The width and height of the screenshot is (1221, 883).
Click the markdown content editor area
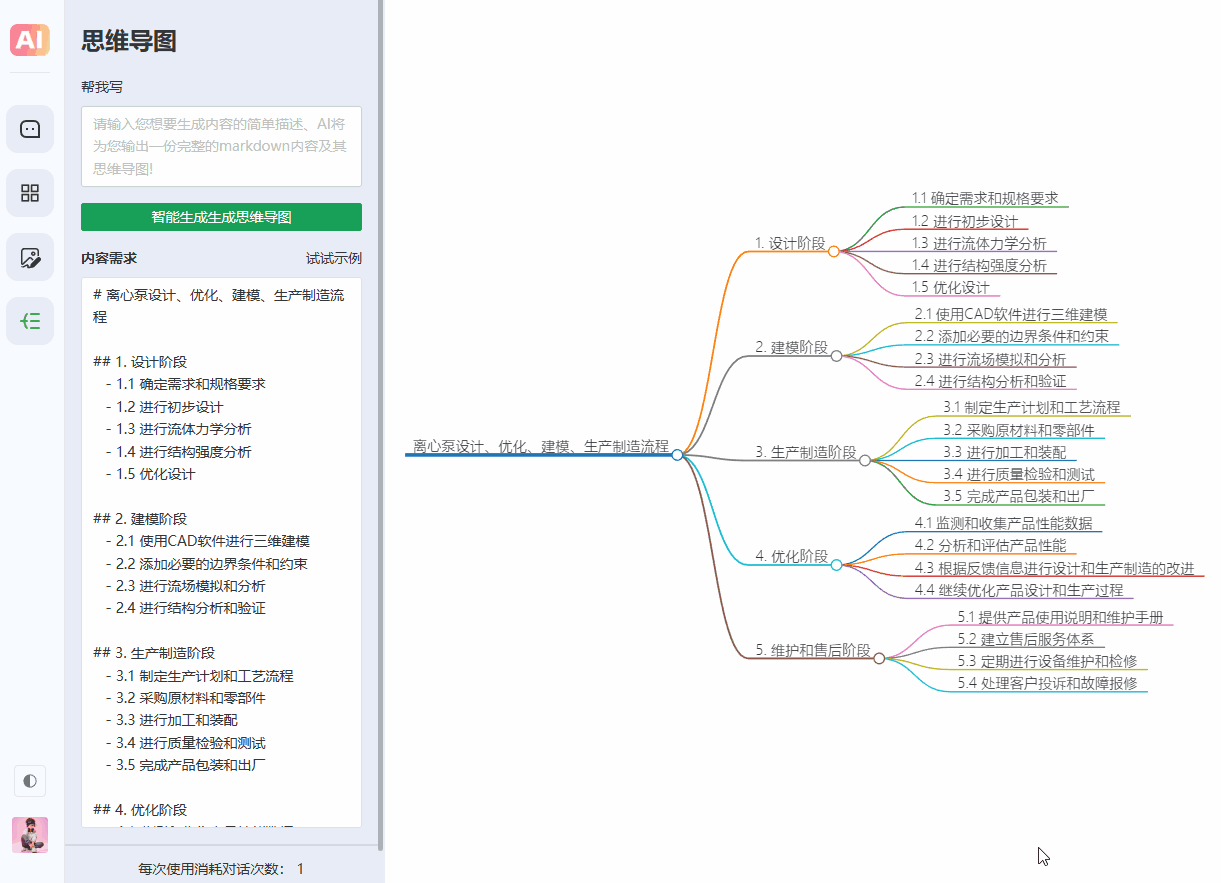(x=221, y=552)
